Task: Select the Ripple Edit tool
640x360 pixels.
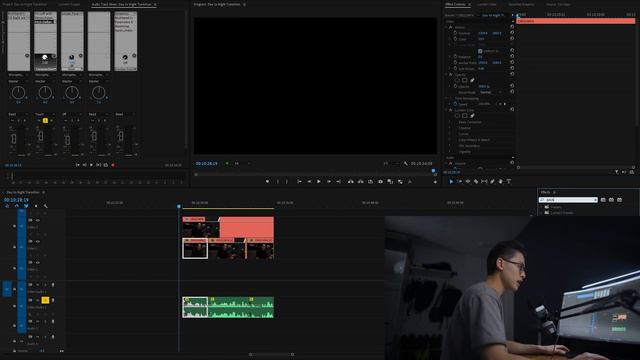Action: [x=468, y=182]
